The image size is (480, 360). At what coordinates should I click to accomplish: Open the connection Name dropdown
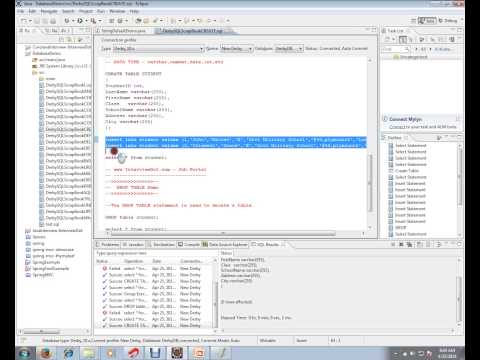click(236, 49)
